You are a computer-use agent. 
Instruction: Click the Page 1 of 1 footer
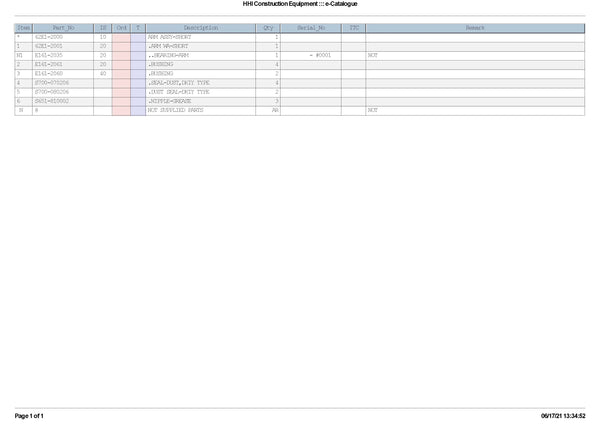pyautogui.click(x=29, y=415)
